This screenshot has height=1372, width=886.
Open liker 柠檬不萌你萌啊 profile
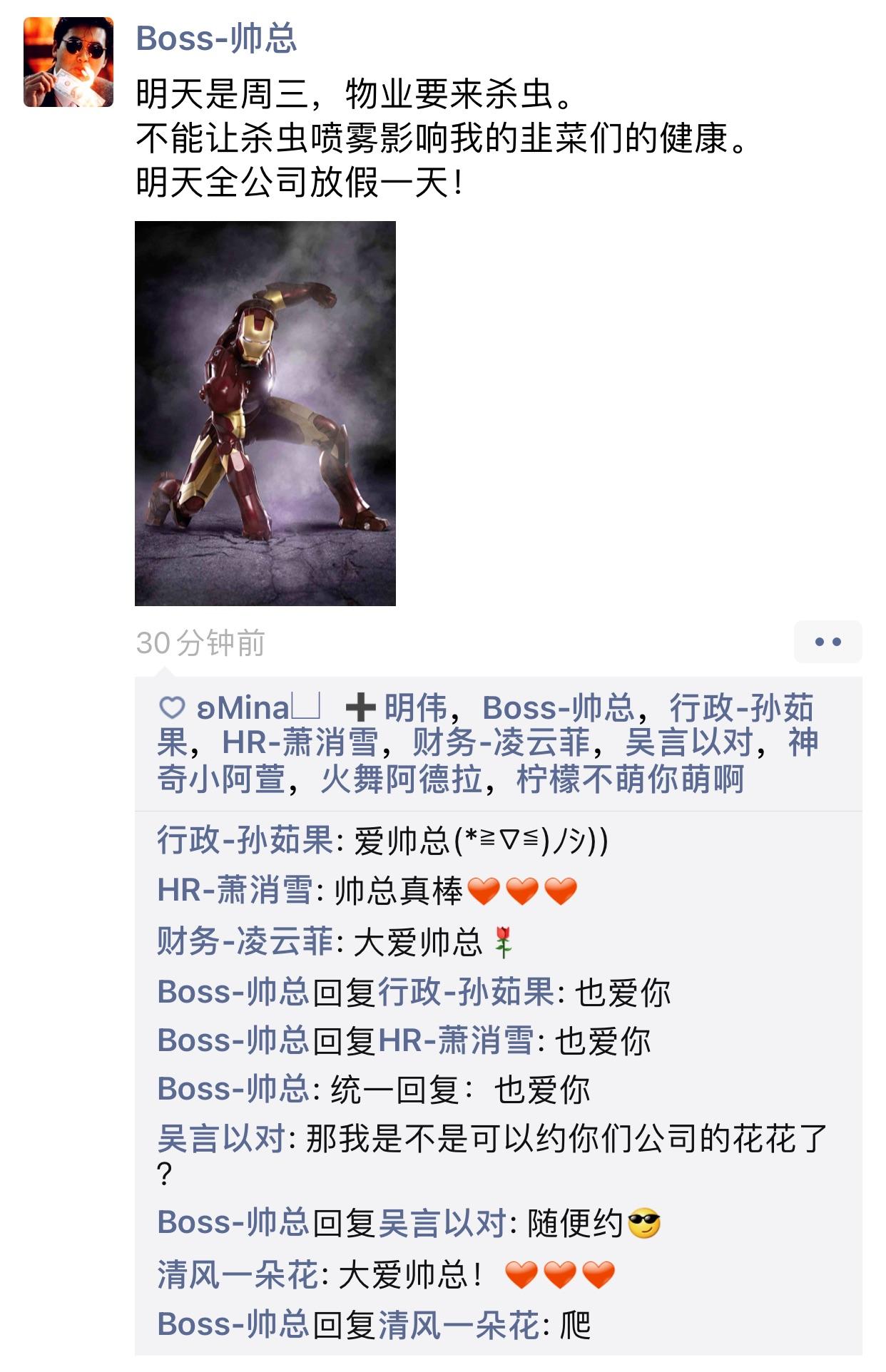pyautogui.click(x=630, y=779)
